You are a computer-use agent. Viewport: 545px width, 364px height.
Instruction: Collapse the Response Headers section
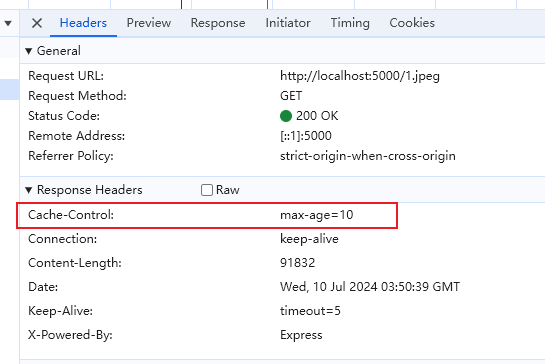[x=29, y=190]
